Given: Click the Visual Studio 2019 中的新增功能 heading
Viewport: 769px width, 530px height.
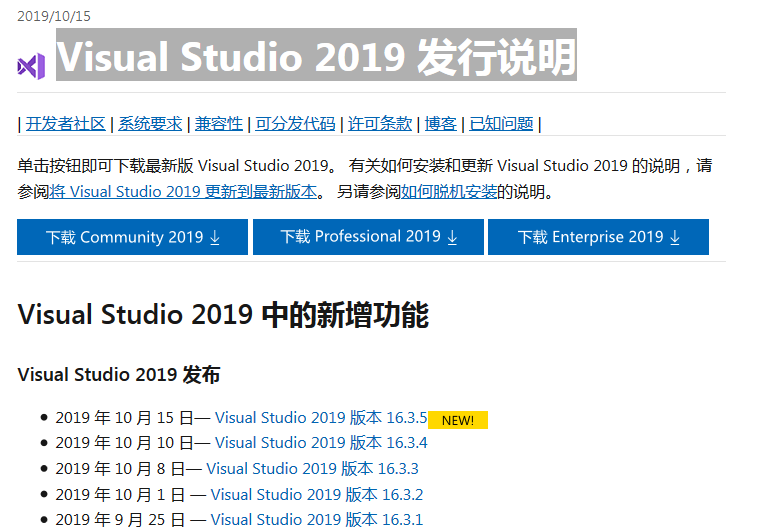Looking at the screenshot, I should pyautogui.click(x=223, y=315).
